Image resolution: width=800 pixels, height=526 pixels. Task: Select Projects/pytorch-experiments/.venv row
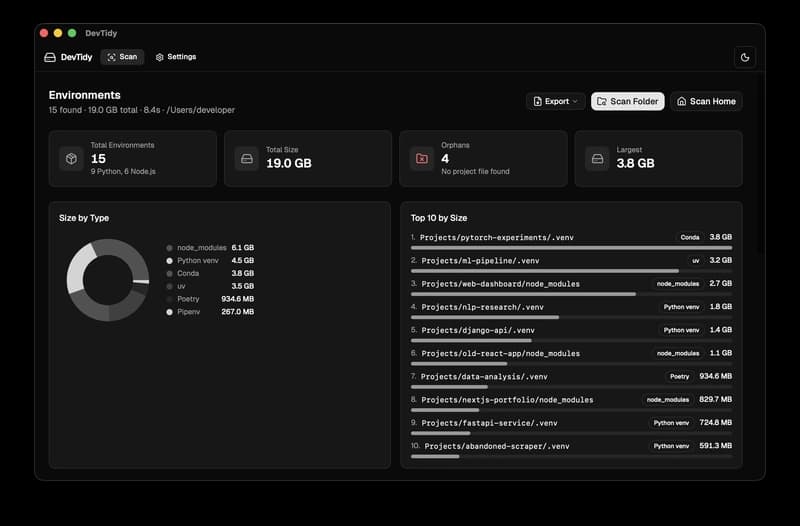pos(571,241)
